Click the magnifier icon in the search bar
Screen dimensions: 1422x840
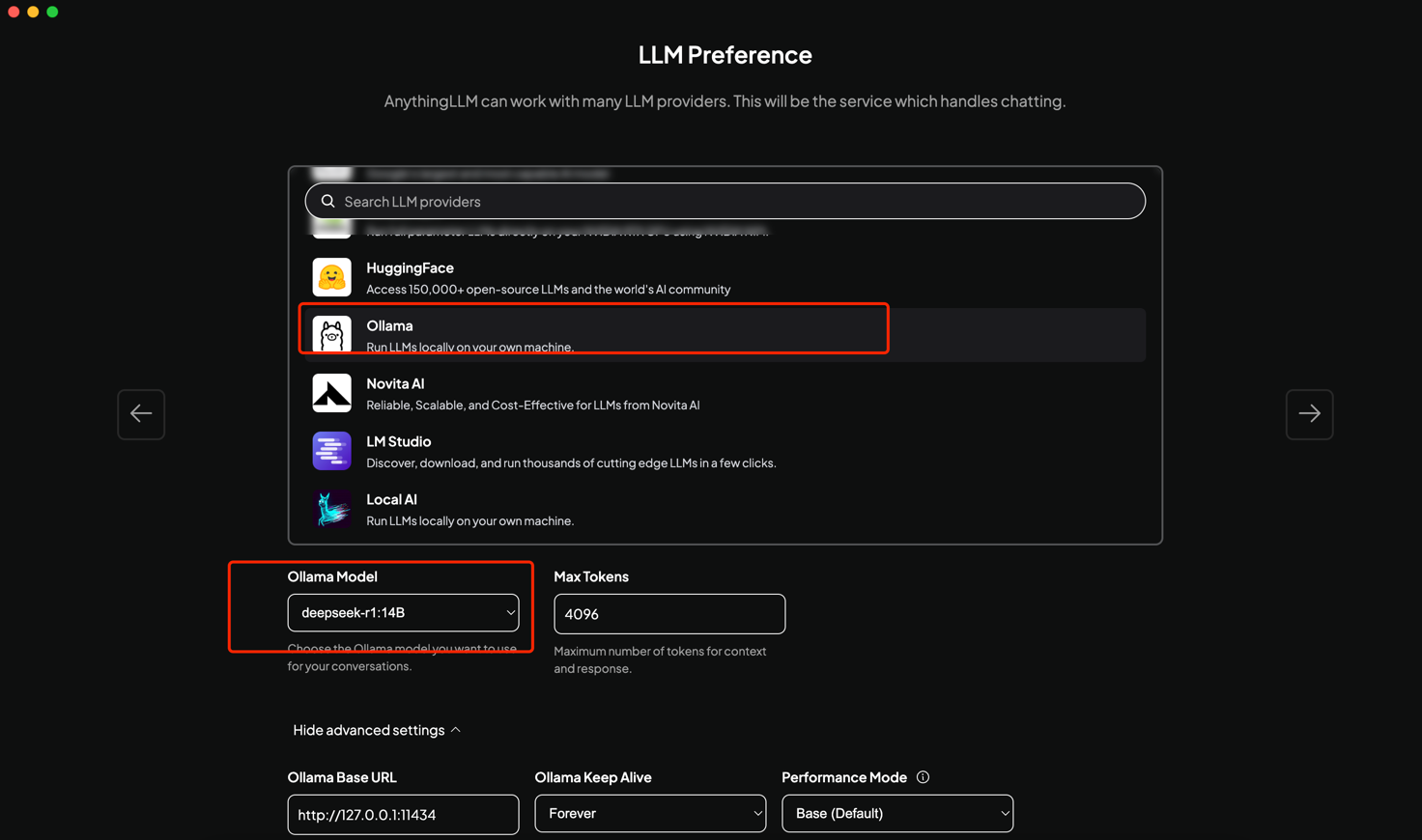coord(328,201)
